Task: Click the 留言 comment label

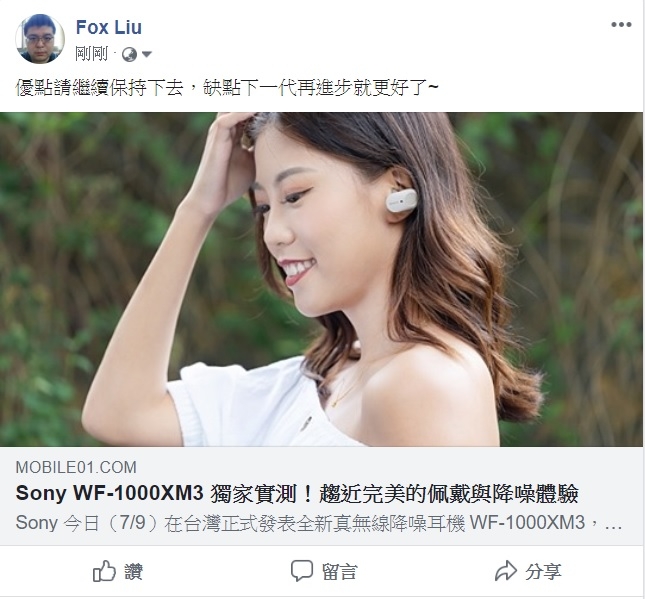Action: (x=339, y=572)
